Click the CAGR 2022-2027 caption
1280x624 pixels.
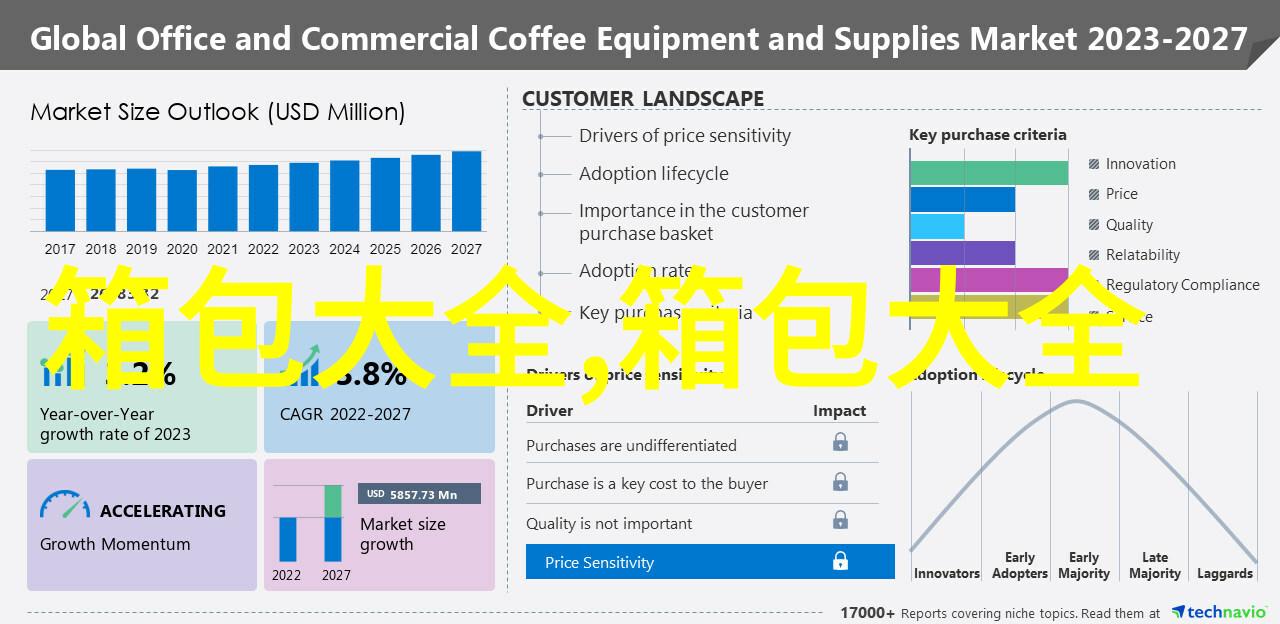(x=345, y=414)
